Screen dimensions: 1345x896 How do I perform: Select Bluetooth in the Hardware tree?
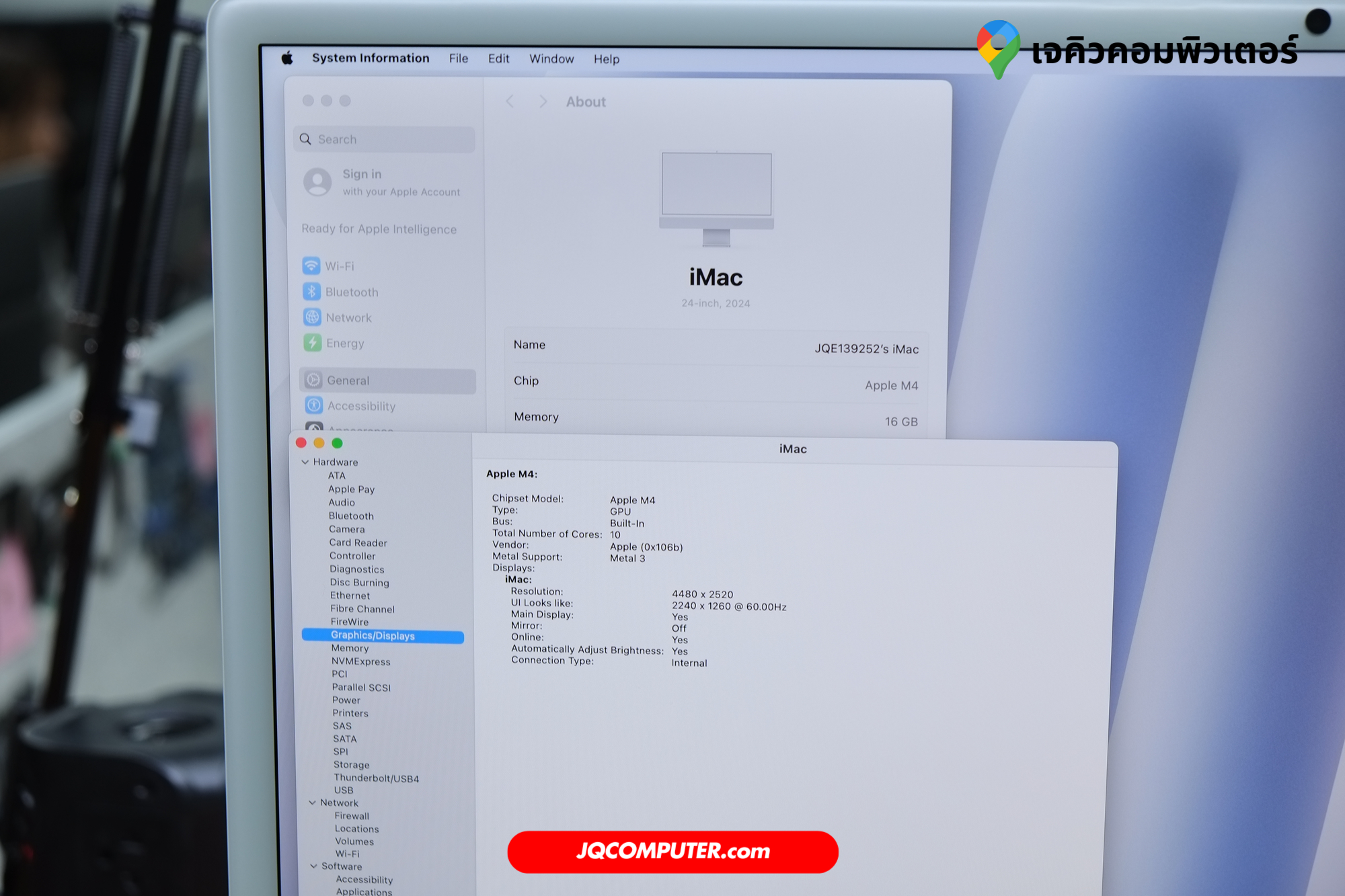tap(351, 516)
